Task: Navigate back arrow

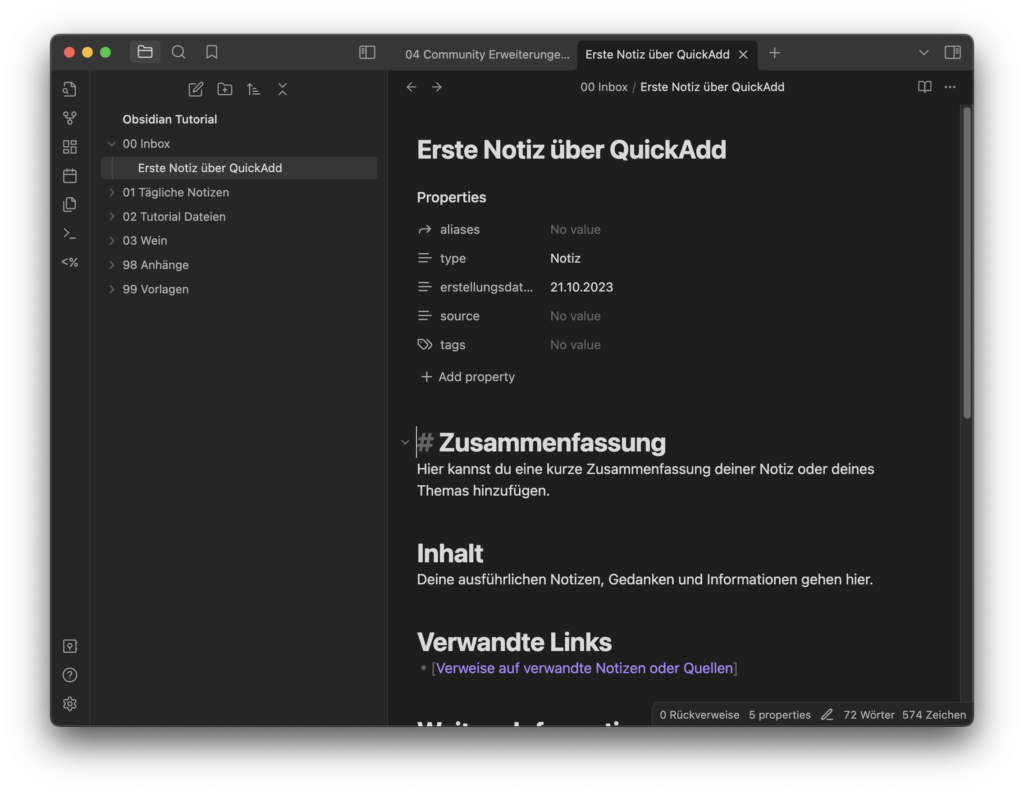Action: coord(411,87)
